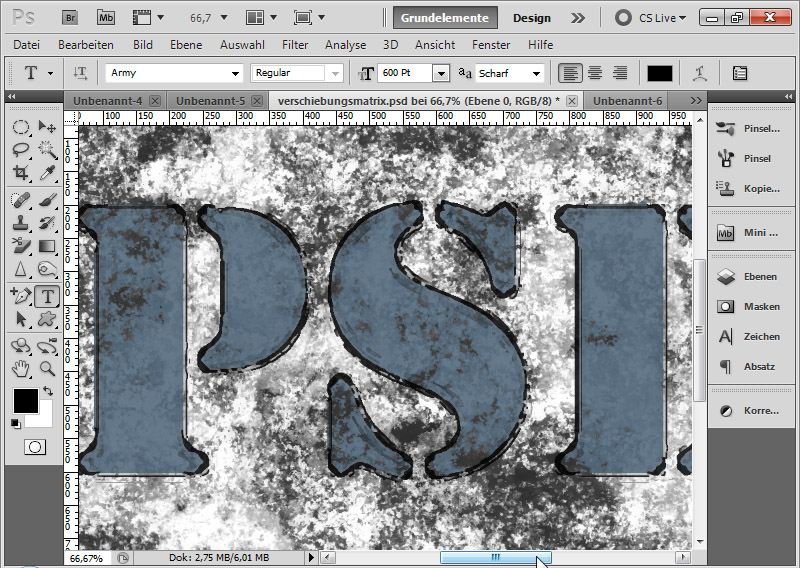The height and width of the screenshot is (568, 800).
Task: Open the Filter menu
Action: click(x=295, y=45)
